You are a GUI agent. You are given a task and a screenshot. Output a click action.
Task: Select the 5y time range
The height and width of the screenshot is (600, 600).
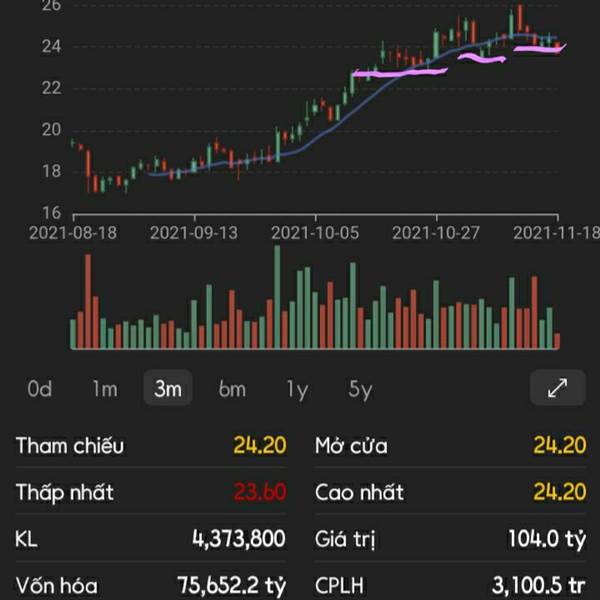pos(360,390)
